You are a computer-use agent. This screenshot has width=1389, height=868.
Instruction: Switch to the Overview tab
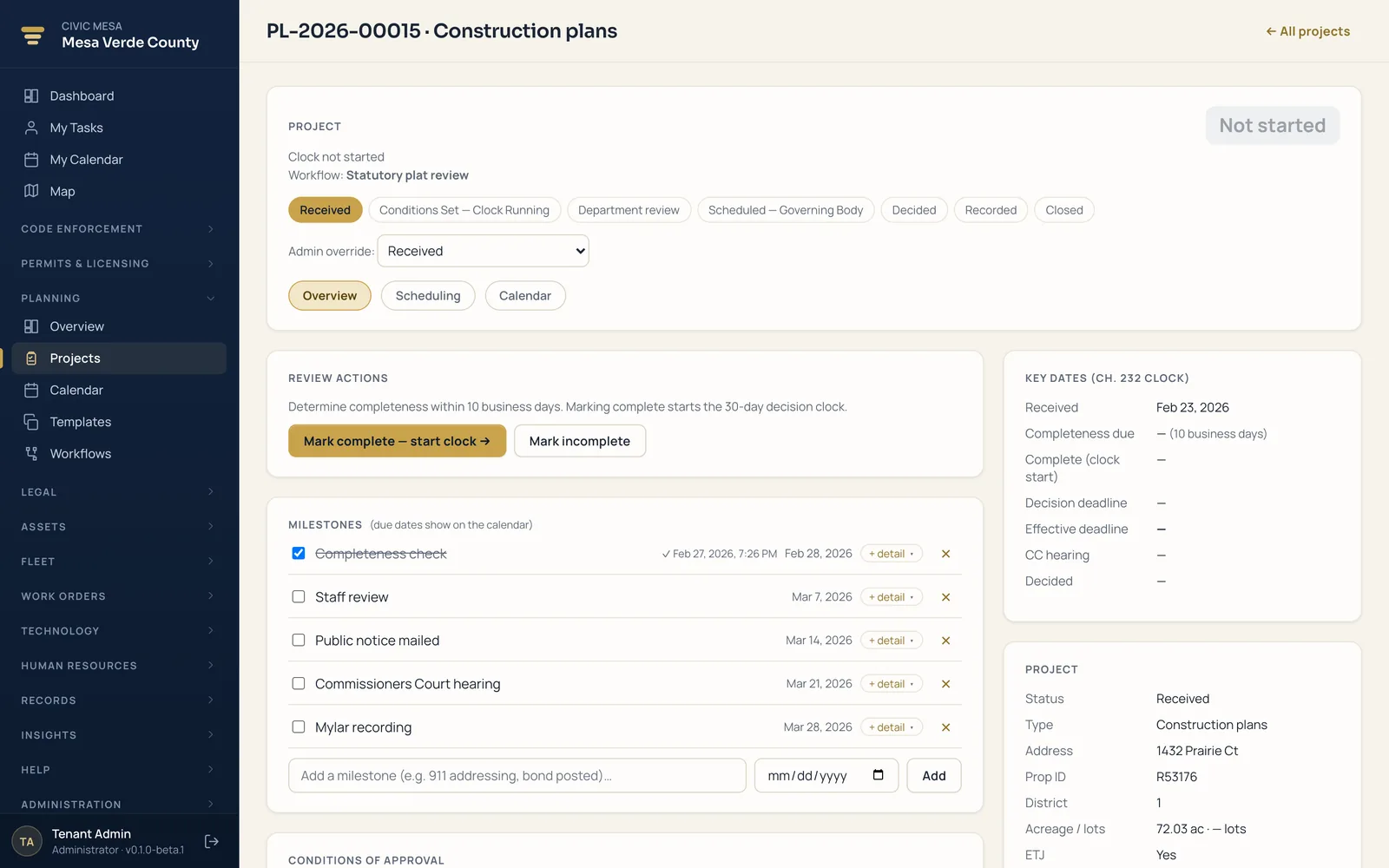330,296
